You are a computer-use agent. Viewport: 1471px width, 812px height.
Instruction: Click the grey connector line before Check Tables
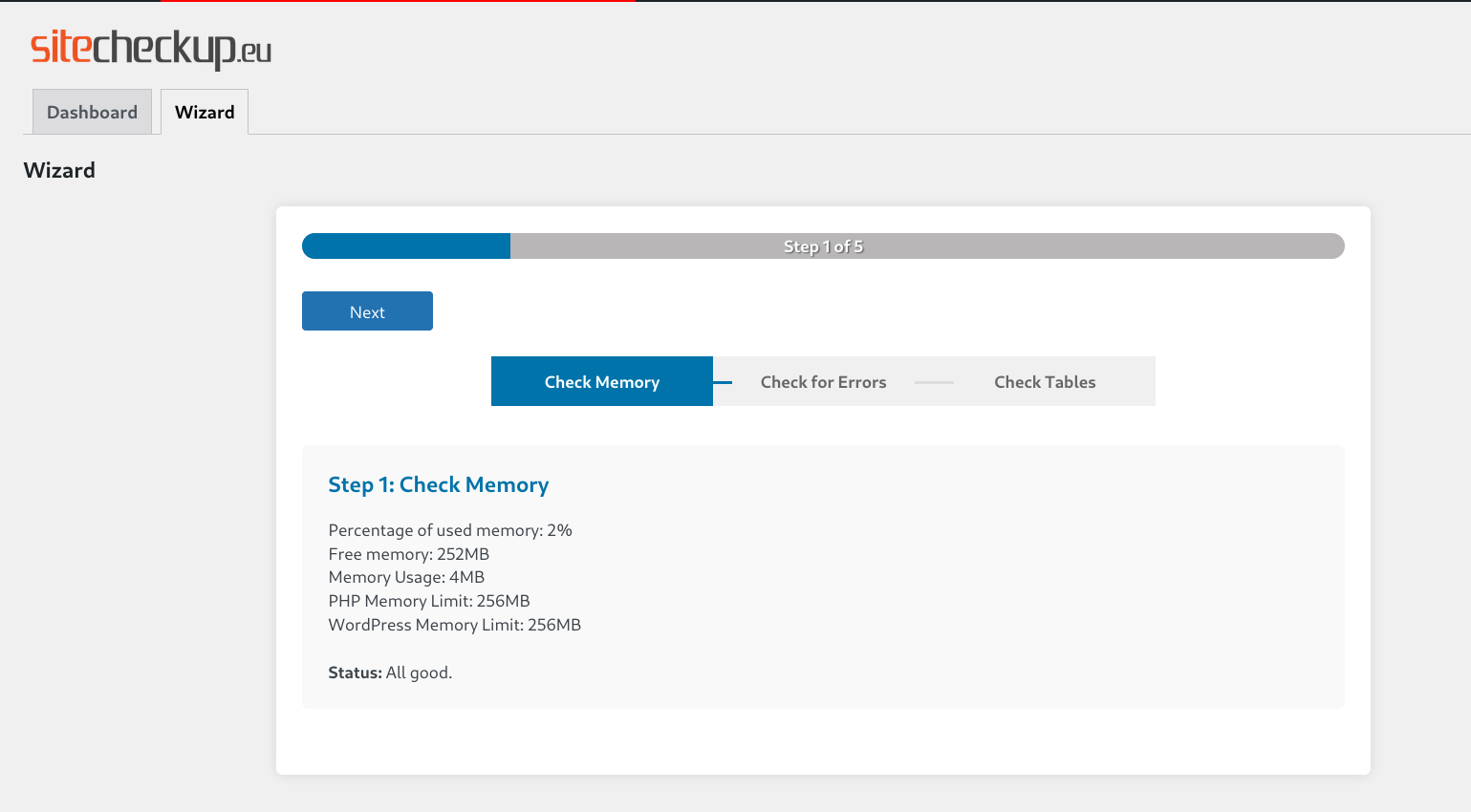click(934, 382)
